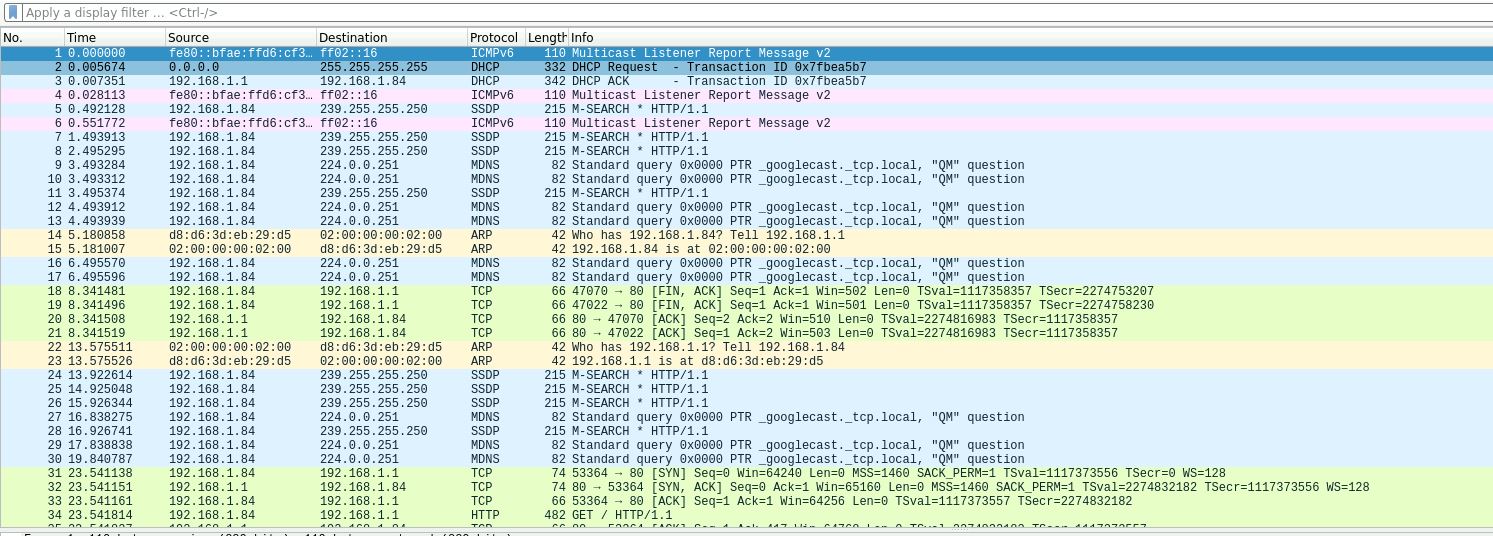Image resolution: width=1493 pixels, height=536 pixels.
Task: Select packet 2 DHCP Request row
Action: [x=746, y=67]
